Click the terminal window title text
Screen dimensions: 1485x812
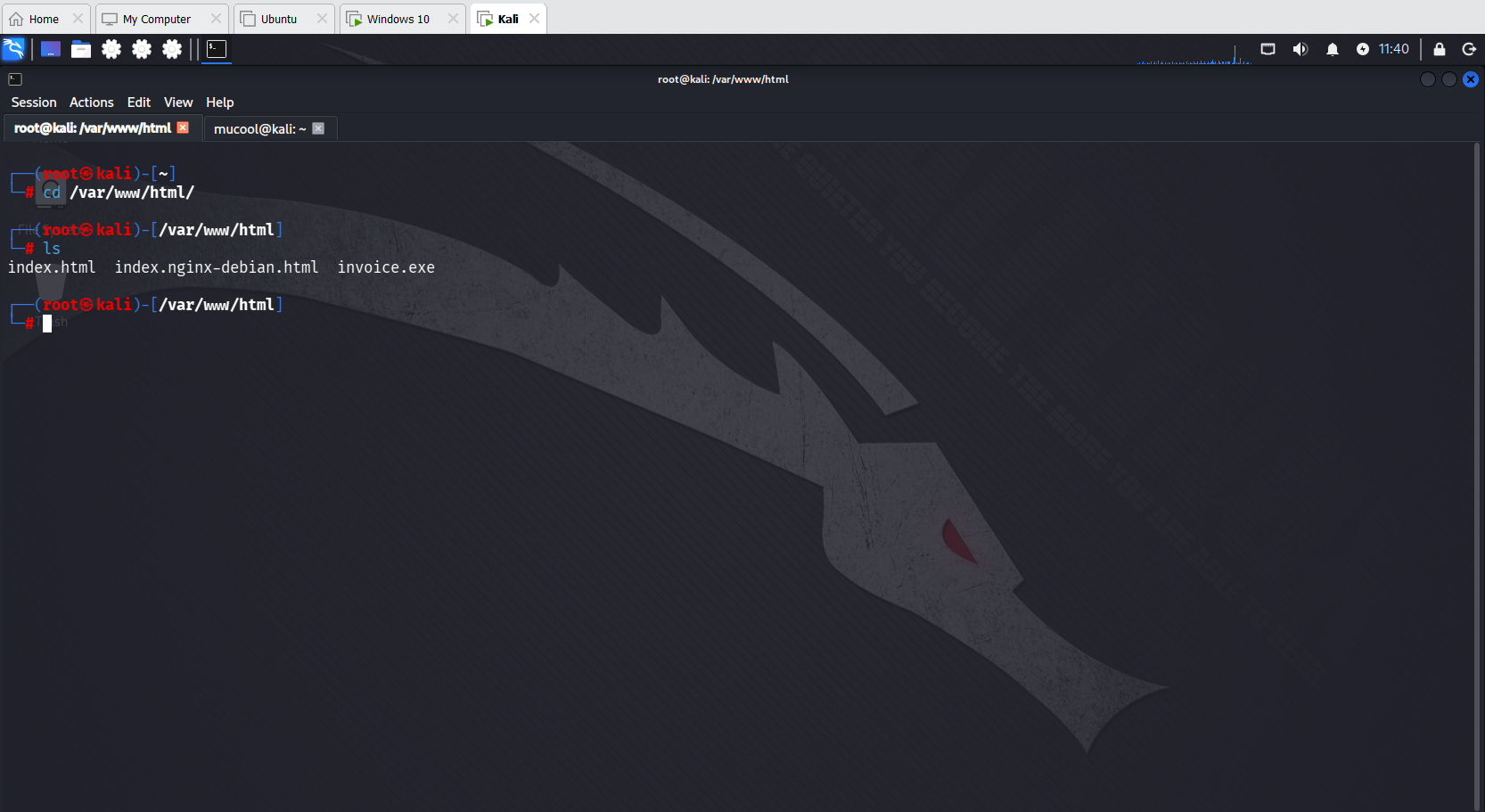723,79
